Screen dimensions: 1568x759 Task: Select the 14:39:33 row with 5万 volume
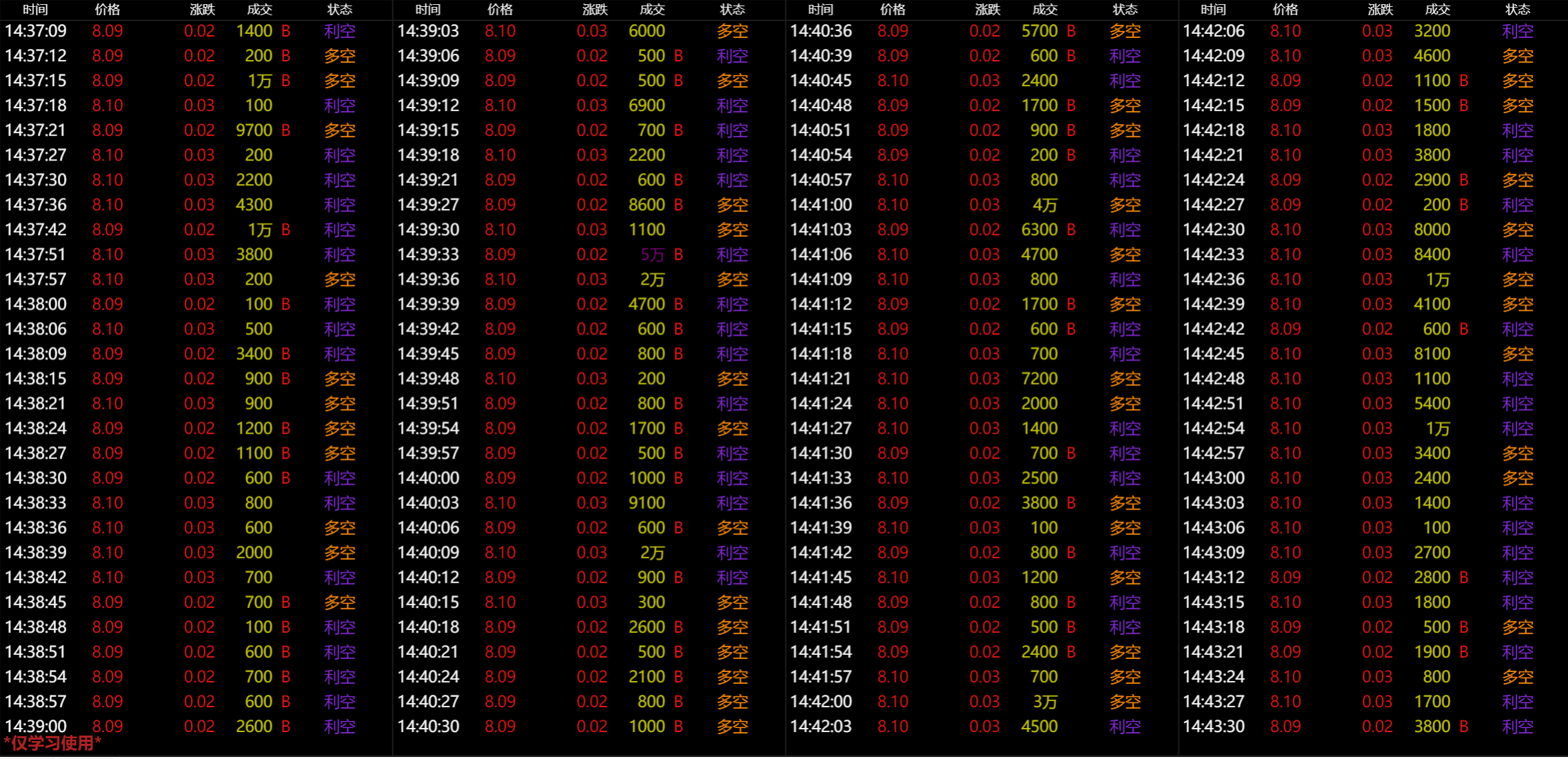coord(652,254)
